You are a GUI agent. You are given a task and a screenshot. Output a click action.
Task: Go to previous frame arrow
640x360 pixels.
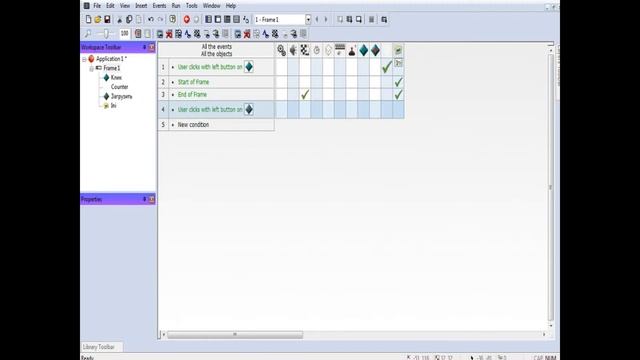pos(317,19)
